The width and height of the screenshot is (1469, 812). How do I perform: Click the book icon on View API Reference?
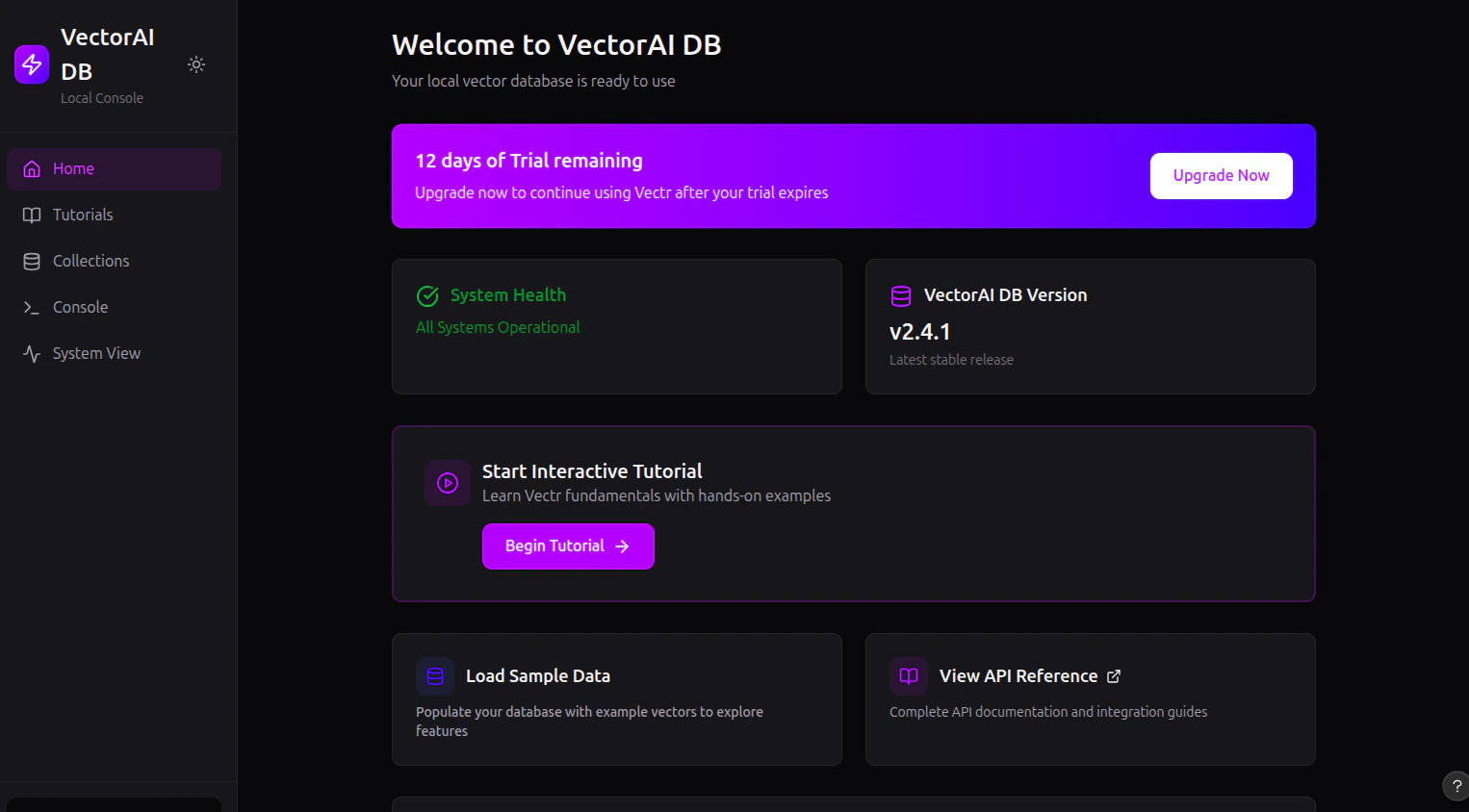coord(907,675)
